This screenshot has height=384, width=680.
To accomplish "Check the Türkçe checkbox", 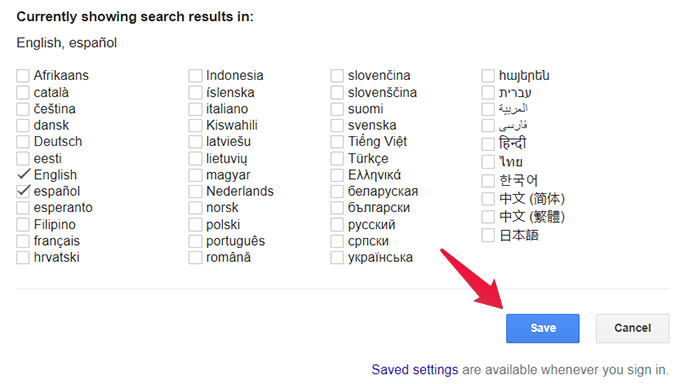I will (x=337, y=158).
